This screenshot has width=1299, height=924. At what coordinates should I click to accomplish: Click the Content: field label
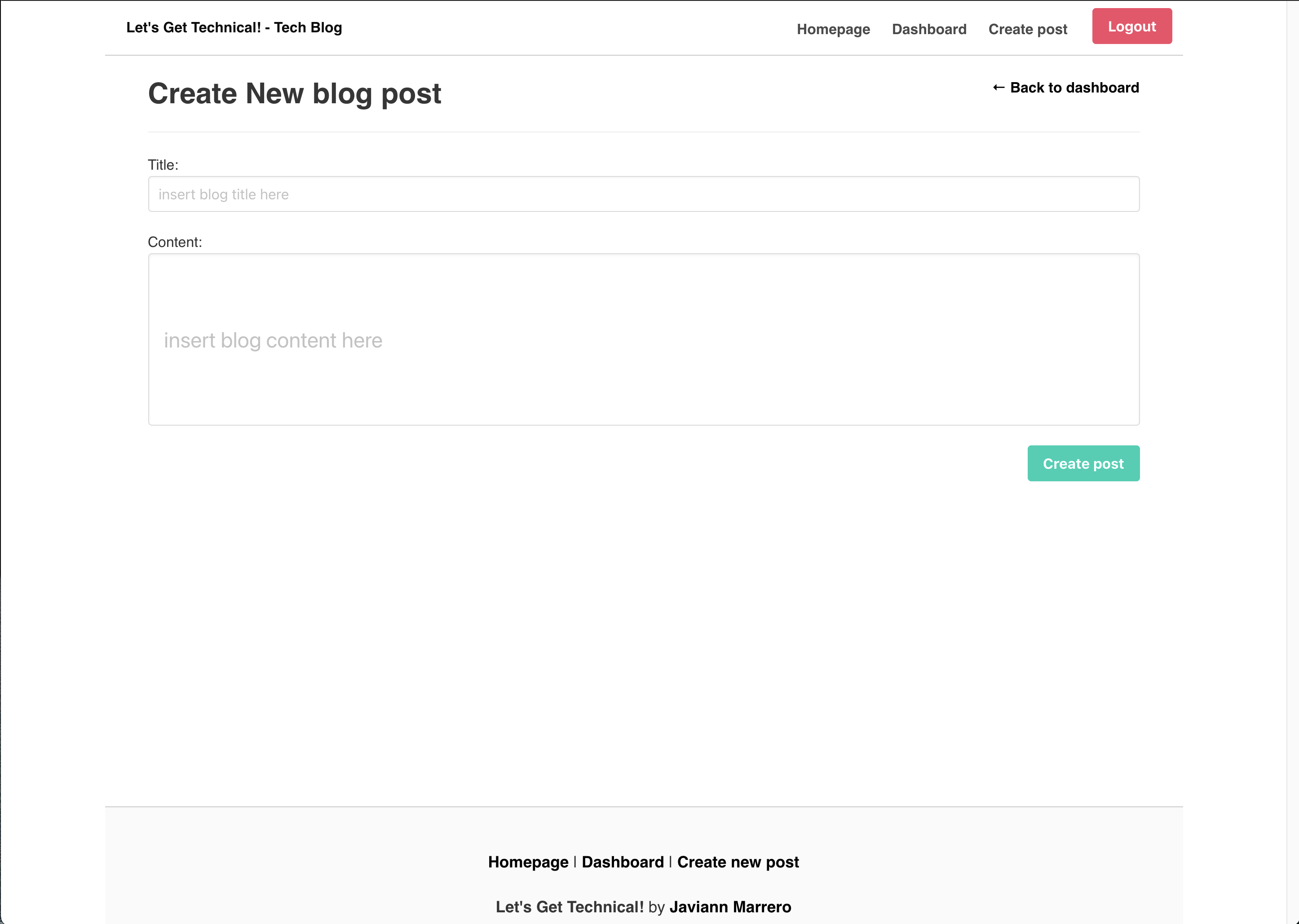(175, 242)
